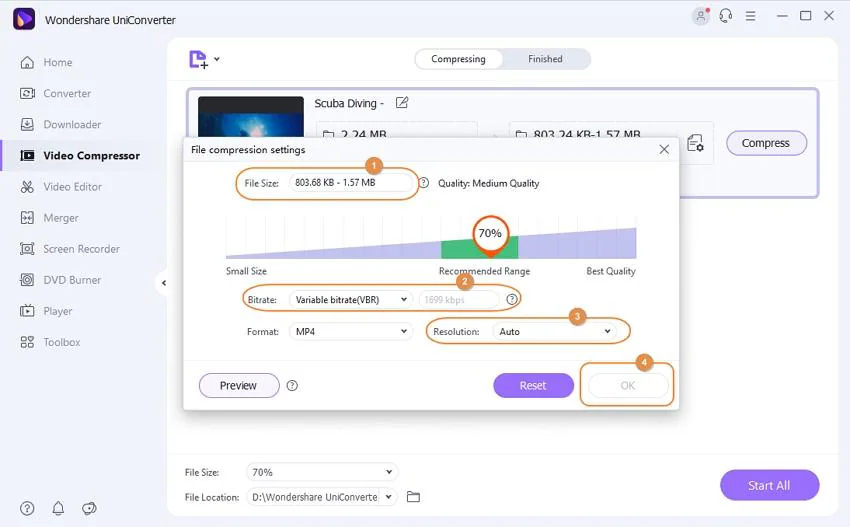Click the Wondershare UniConverter logo
This screenshot has height=527, width=850.
(x=24, y=19)
